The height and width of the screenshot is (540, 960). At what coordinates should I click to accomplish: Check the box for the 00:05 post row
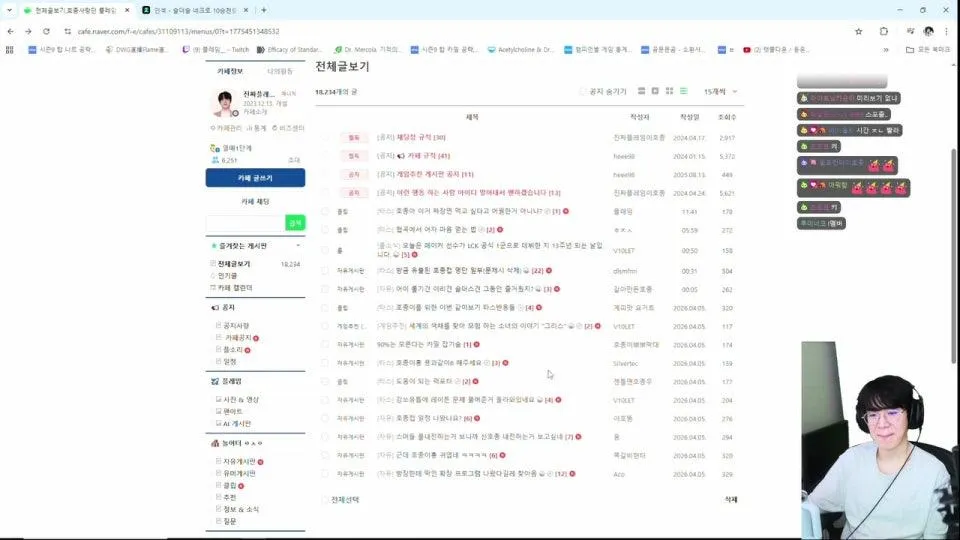pos(324,289)
